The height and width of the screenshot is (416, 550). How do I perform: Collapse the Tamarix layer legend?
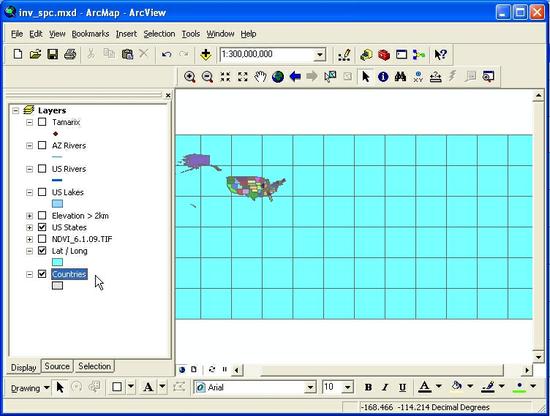(x=29, y=122)
